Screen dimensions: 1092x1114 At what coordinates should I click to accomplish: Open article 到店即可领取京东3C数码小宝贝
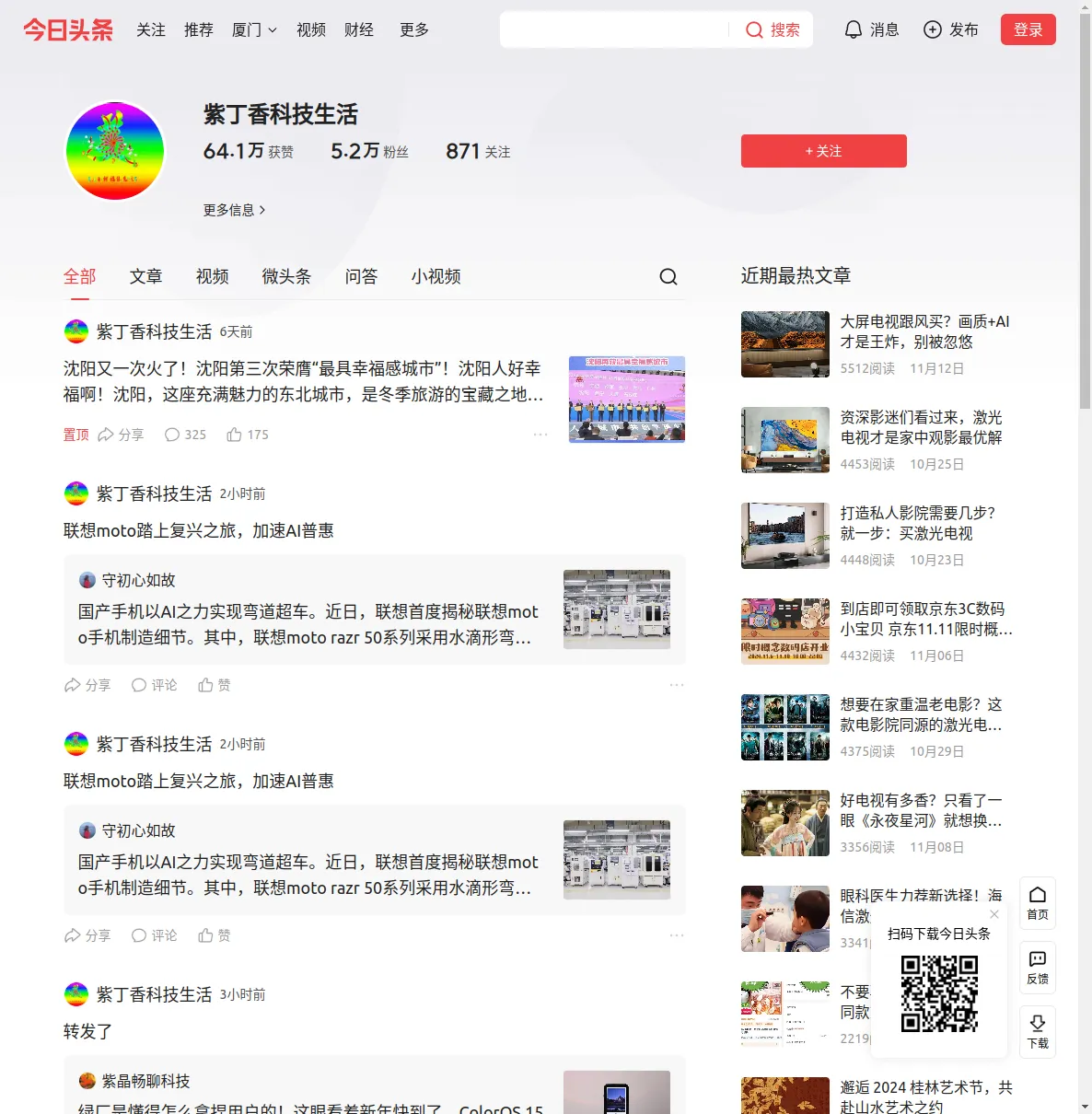point(926,619)
